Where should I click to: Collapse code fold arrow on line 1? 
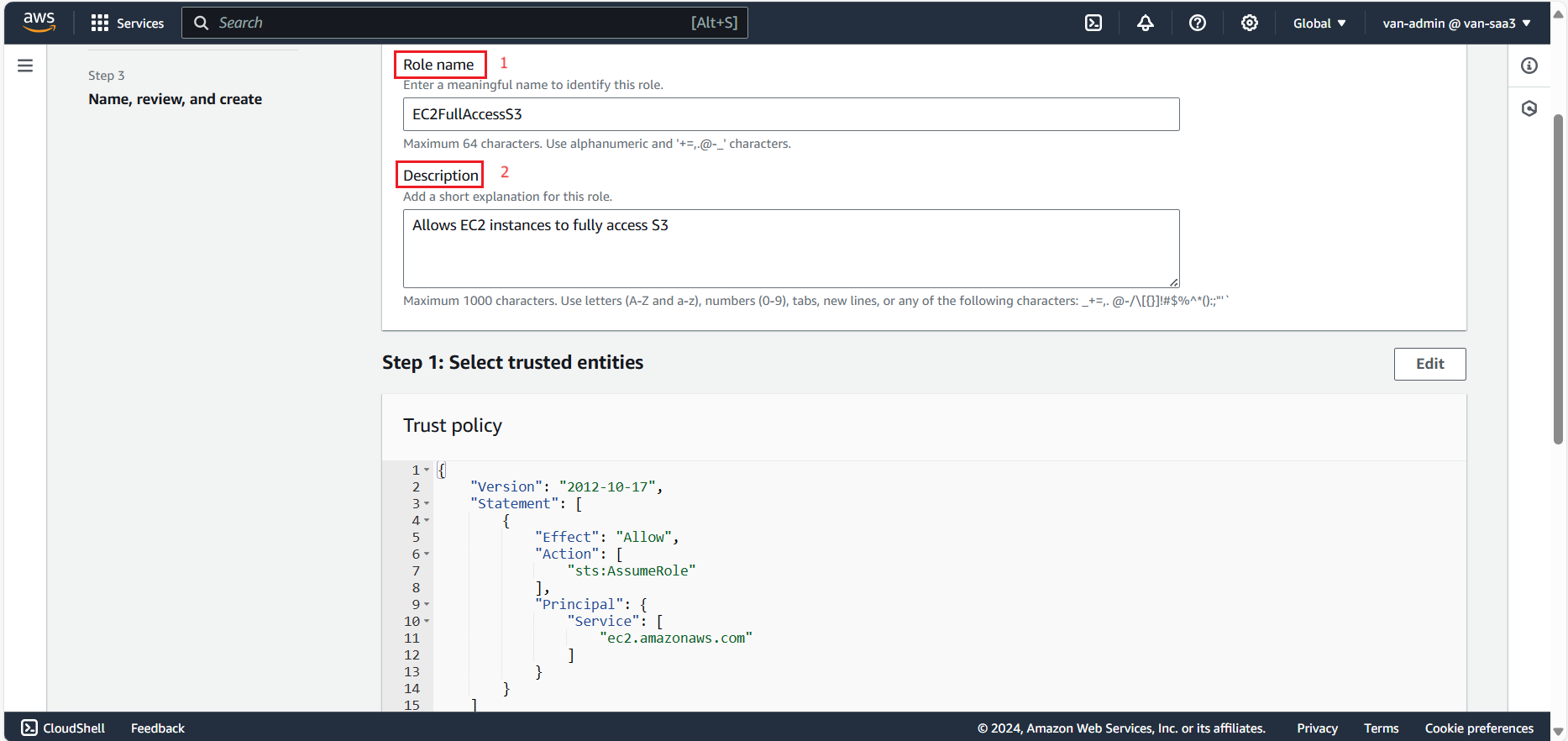[x=427, y=470]
